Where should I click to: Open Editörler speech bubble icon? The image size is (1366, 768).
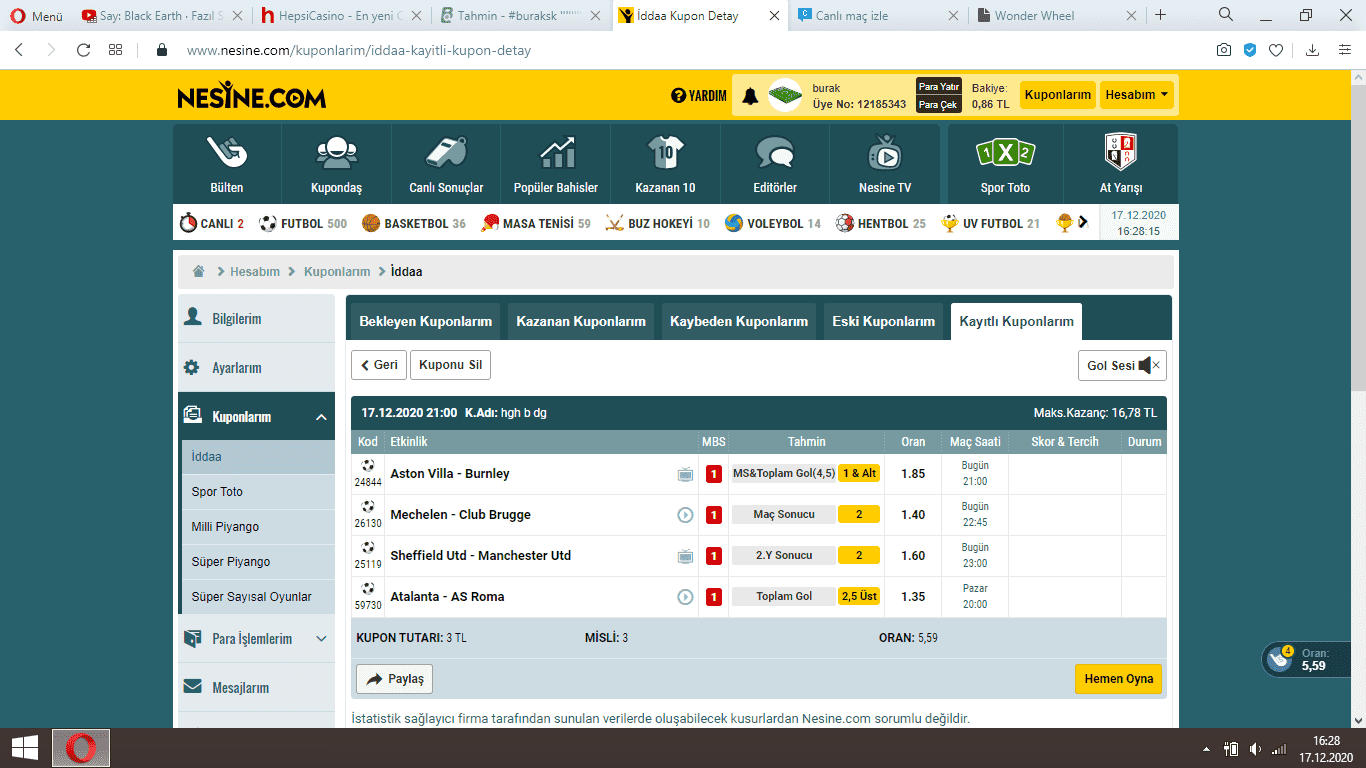pos(775,152)
